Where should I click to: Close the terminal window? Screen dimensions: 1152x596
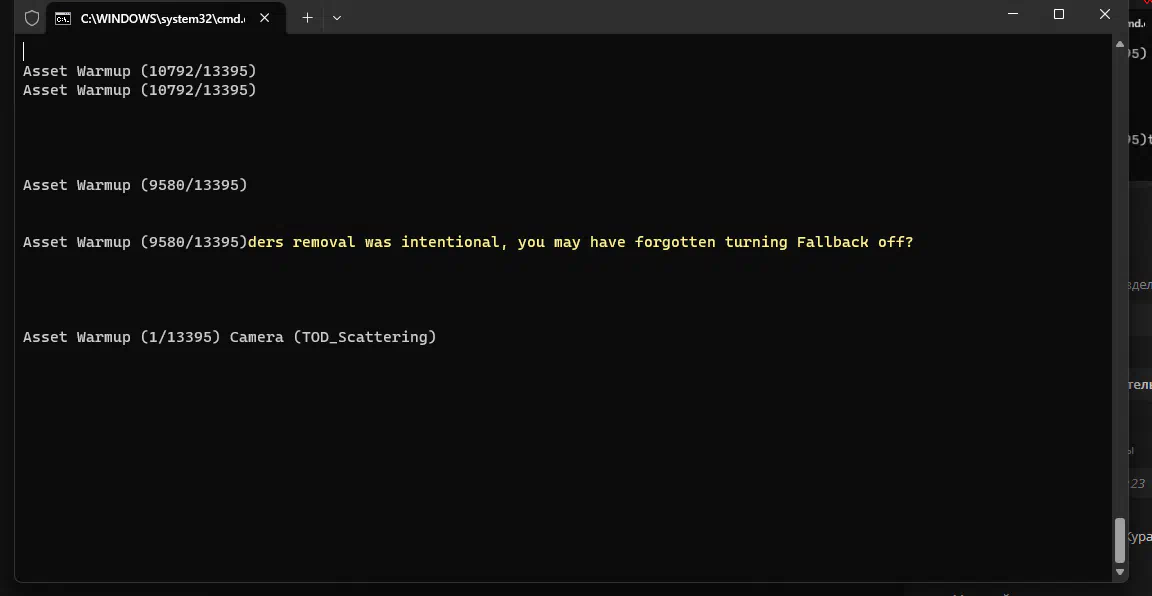tap(1104, 14)
